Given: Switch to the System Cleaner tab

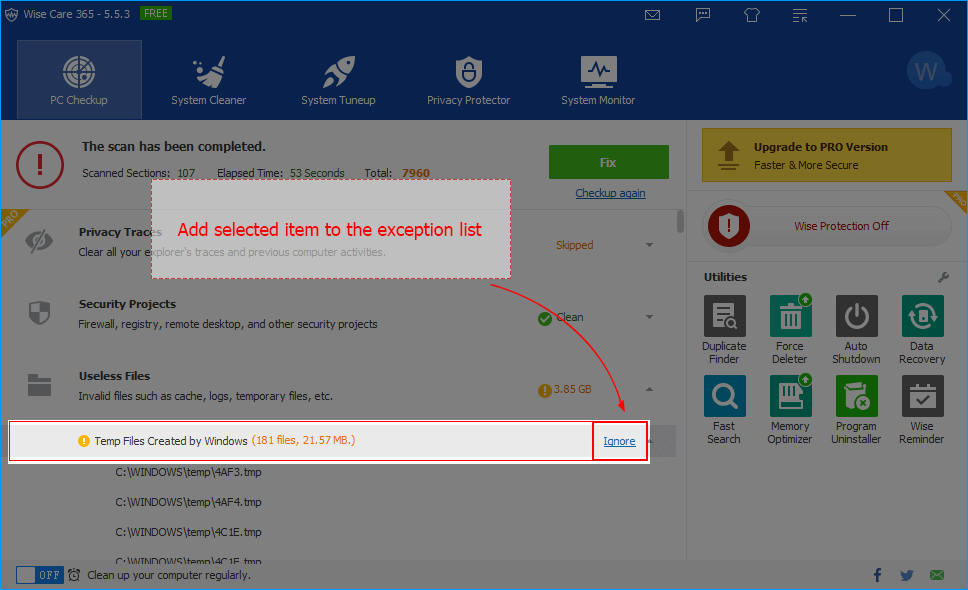Looking at the screenshot, I should [208, 80].
